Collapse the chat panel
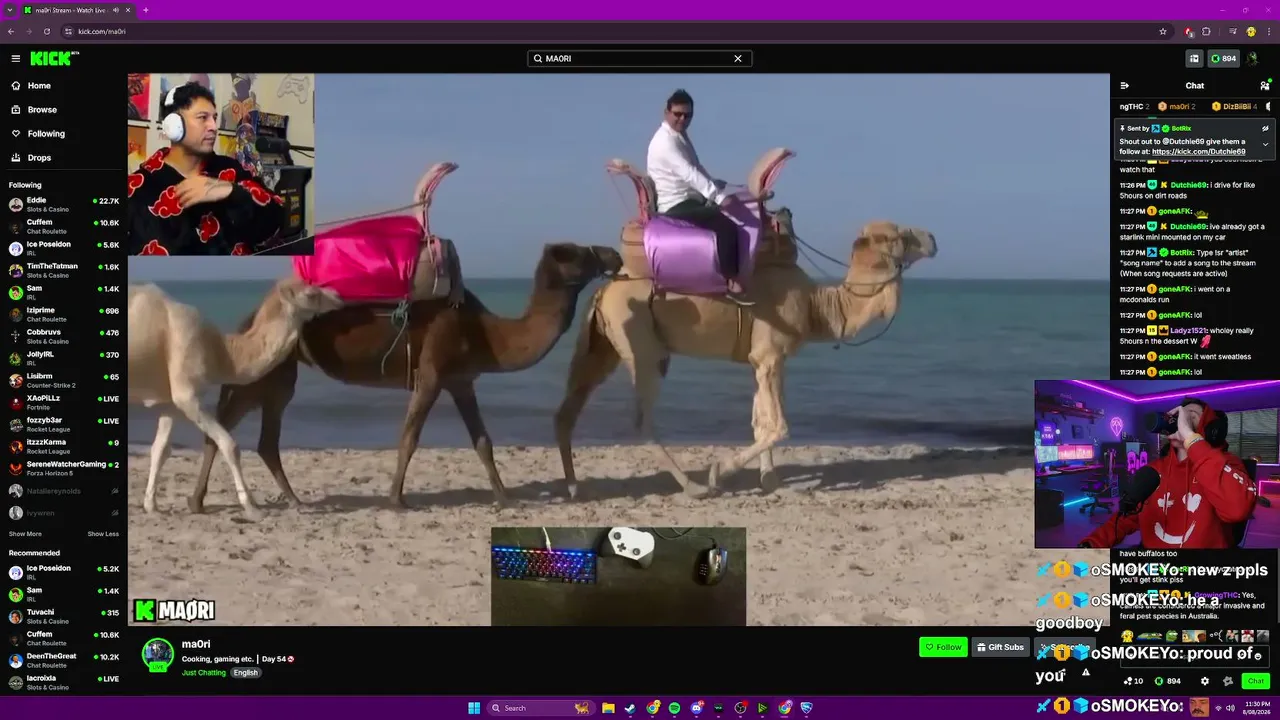The width and height of the screenshot is (1280, 720). point(1124,86)
